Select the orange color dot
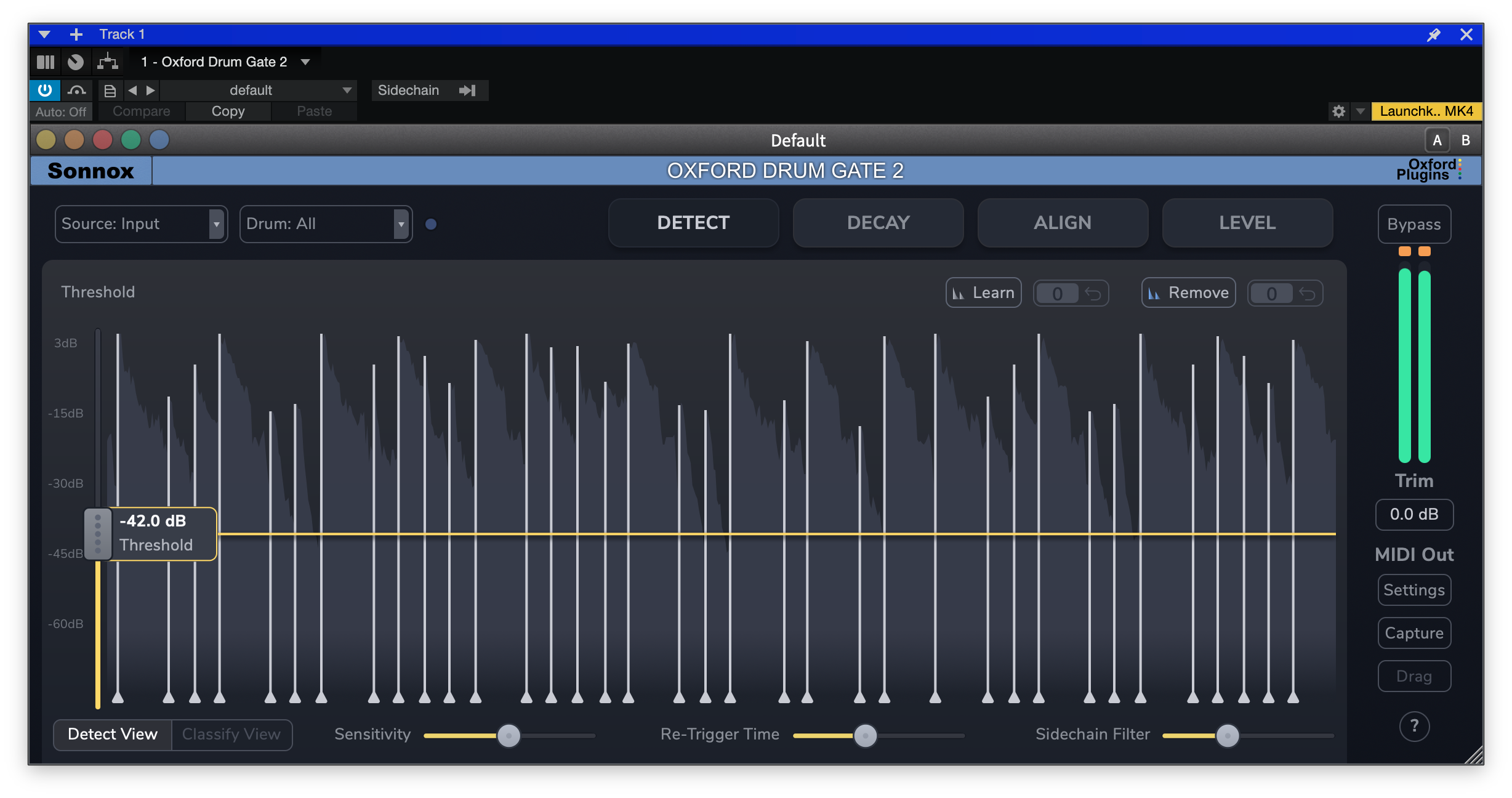The image size is (1512, 798). pyautogui.click(x=74, y=140)
